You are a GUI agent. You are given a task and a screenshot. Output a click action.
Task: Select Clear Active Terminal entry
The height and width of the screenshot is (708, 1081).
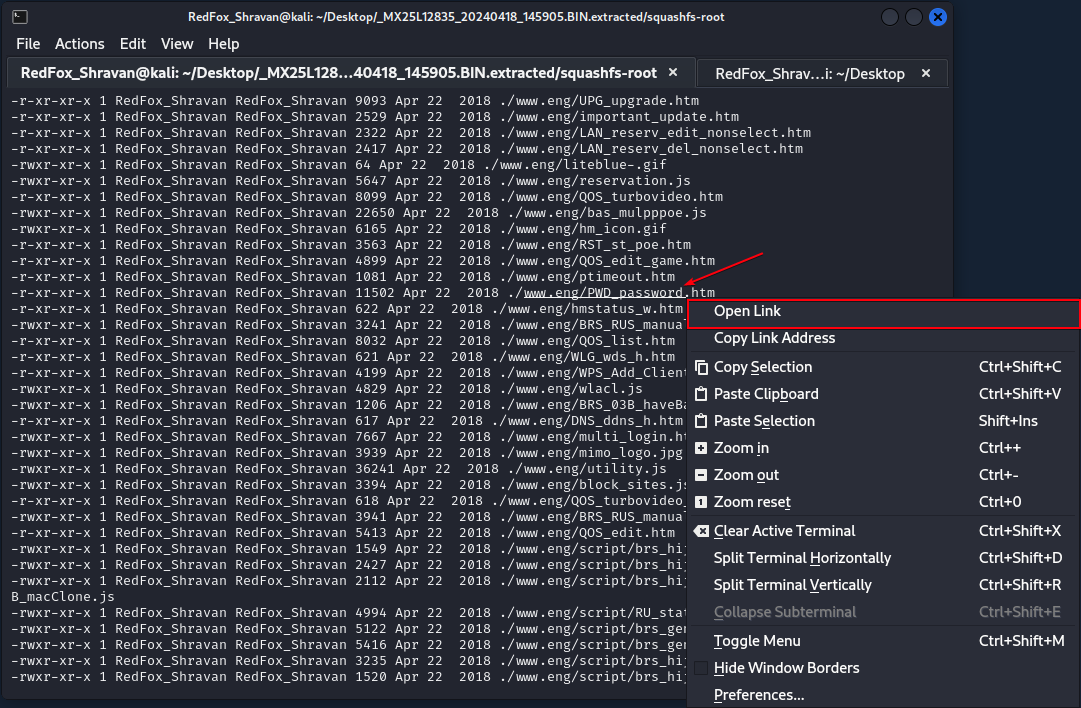[x=883, y=531]
